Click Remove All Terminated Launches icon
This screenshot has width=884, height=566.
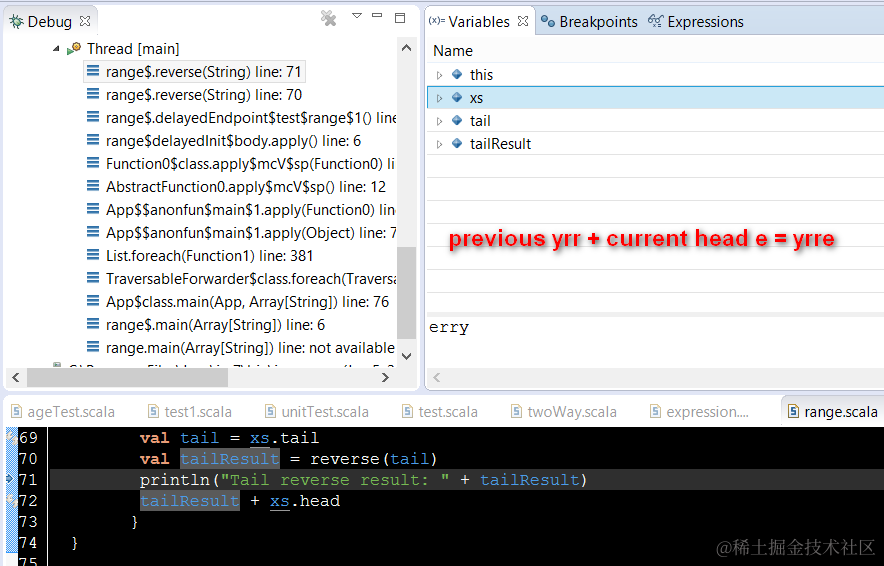coord(328,18)
